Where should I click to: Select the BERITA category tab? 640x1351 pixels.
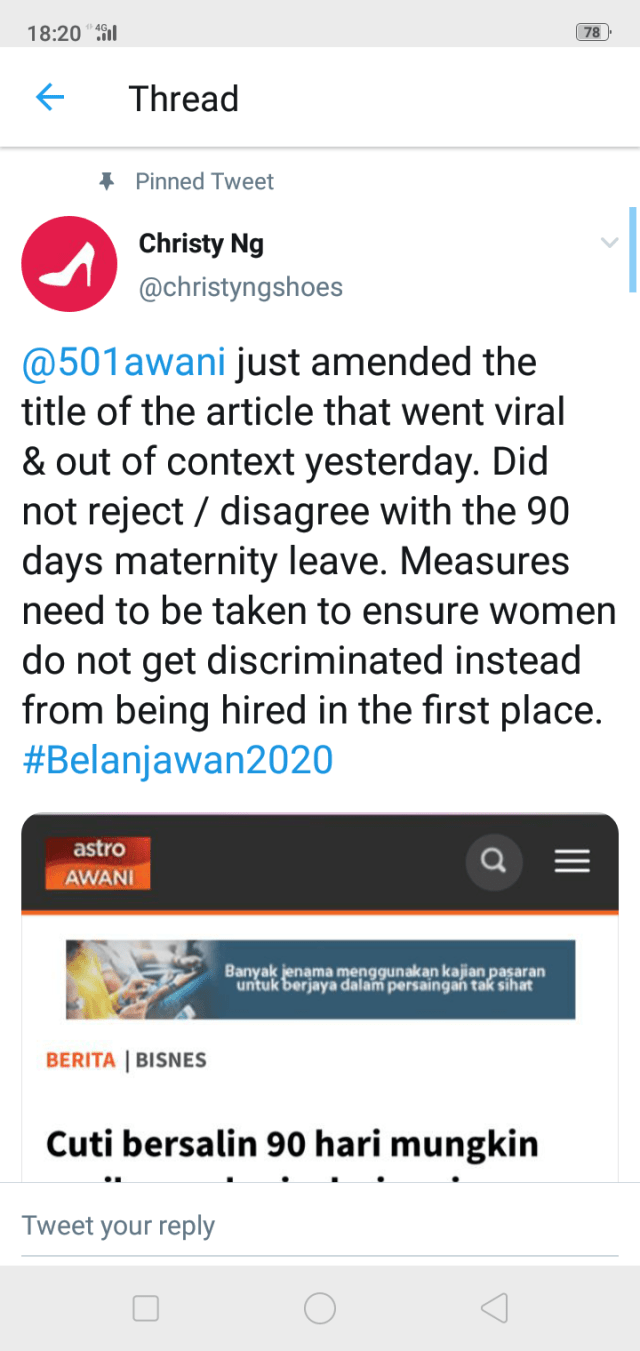coord(81,1060)
